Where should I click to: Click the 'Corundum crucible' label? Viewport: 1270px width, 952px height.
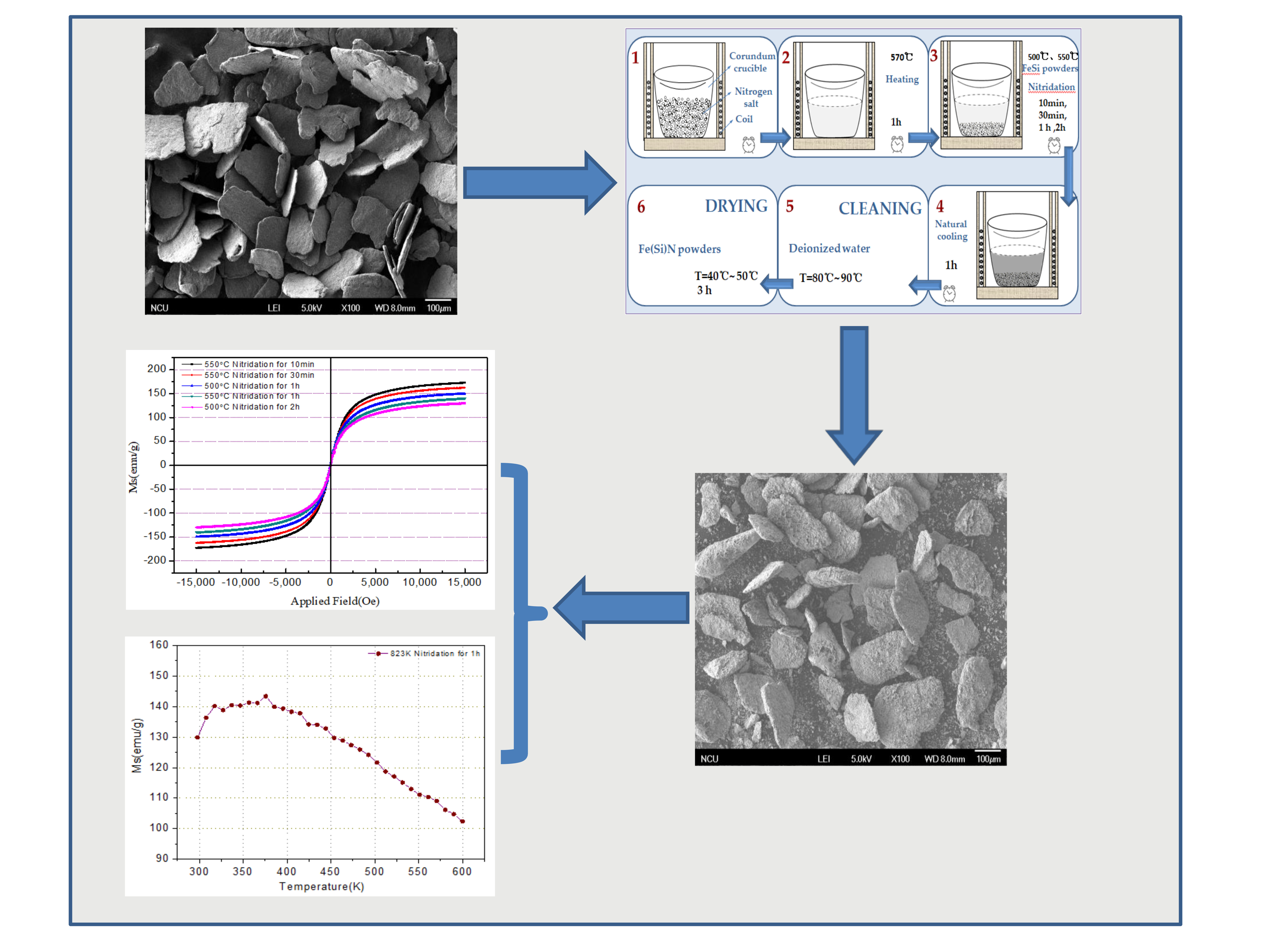pos(752,62)
